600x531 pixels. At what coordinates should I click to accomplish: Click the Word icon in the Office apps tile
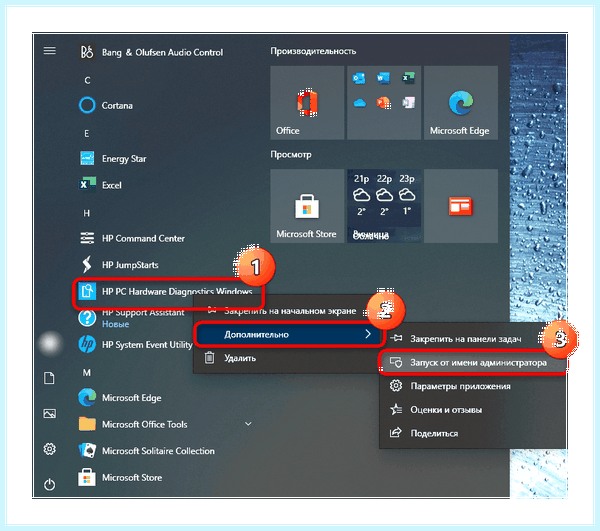tap(383, 78)
